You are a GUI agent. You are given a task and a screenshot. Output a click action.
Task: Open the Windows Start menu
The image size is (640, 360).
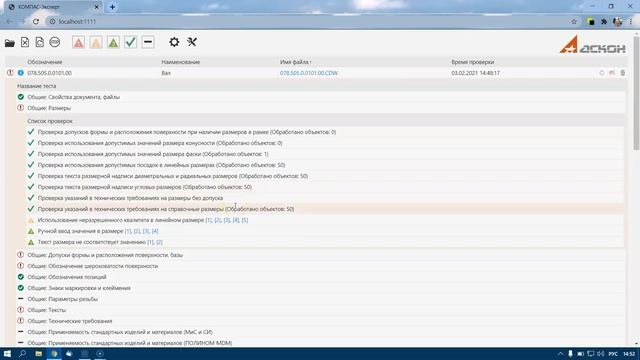coord(7,354)
